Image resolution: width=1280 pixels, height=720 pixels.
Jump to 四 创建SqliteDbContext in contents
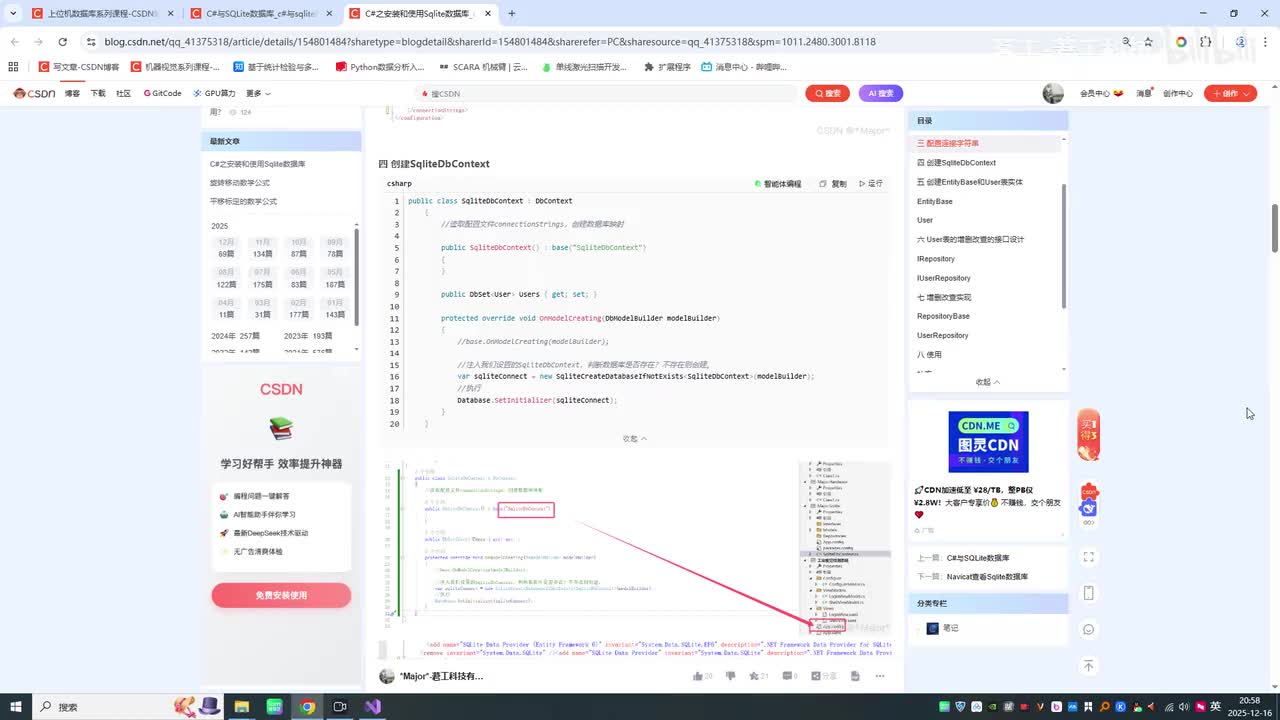click(956, 163)
